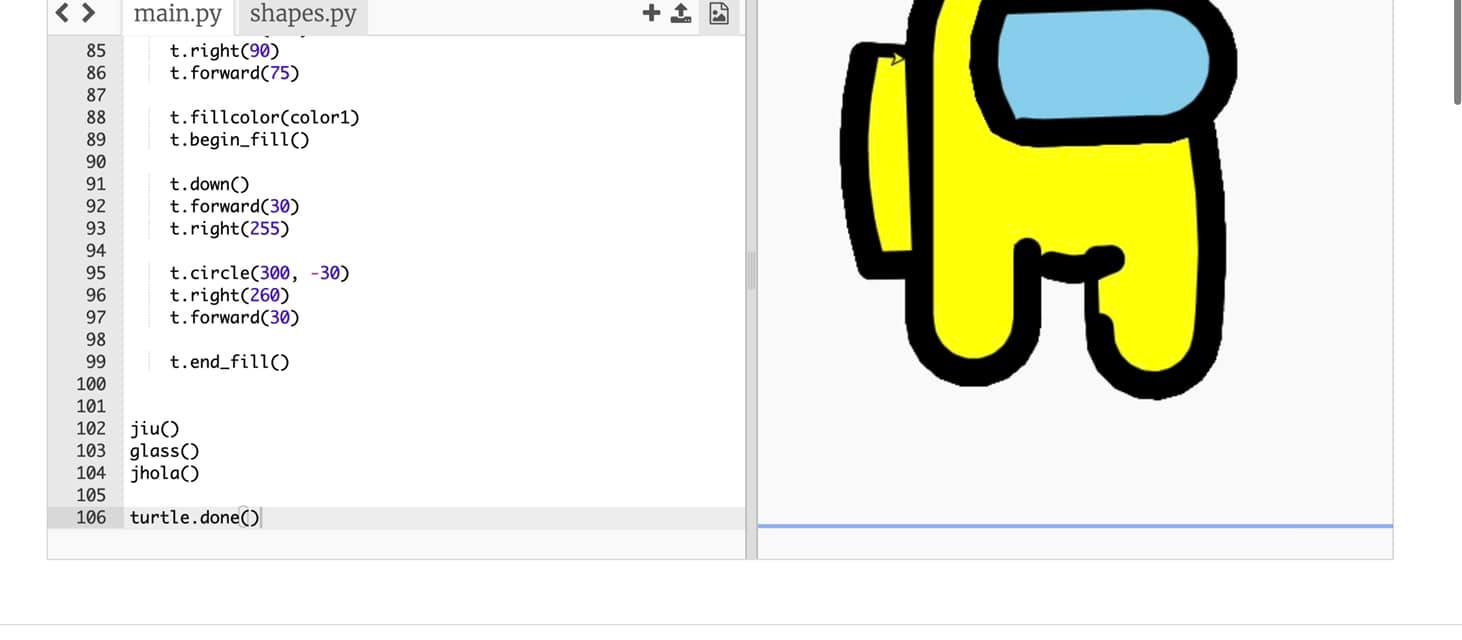
Task: Click the plus icon to add a new file
Action: 651,13
